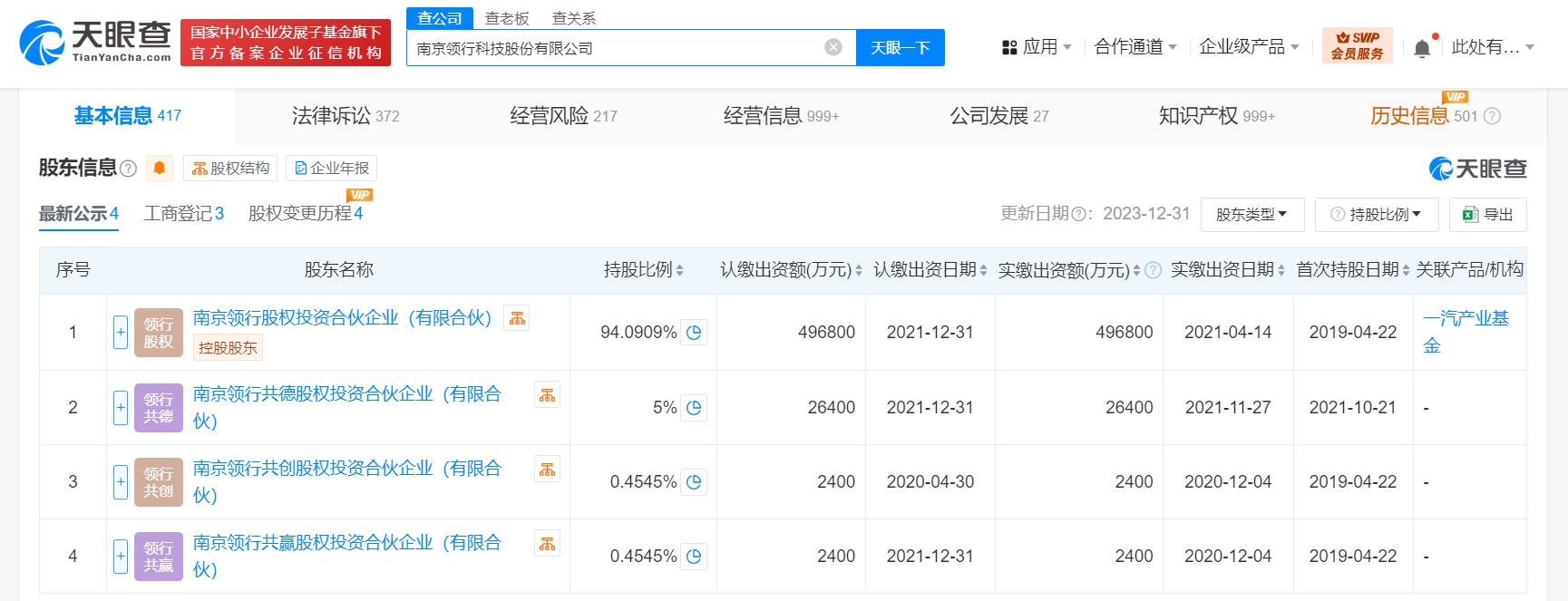Click the pie chart icon beside 5% shareholding
This screenshot has width=1568, height=601.
pos(694,408)
